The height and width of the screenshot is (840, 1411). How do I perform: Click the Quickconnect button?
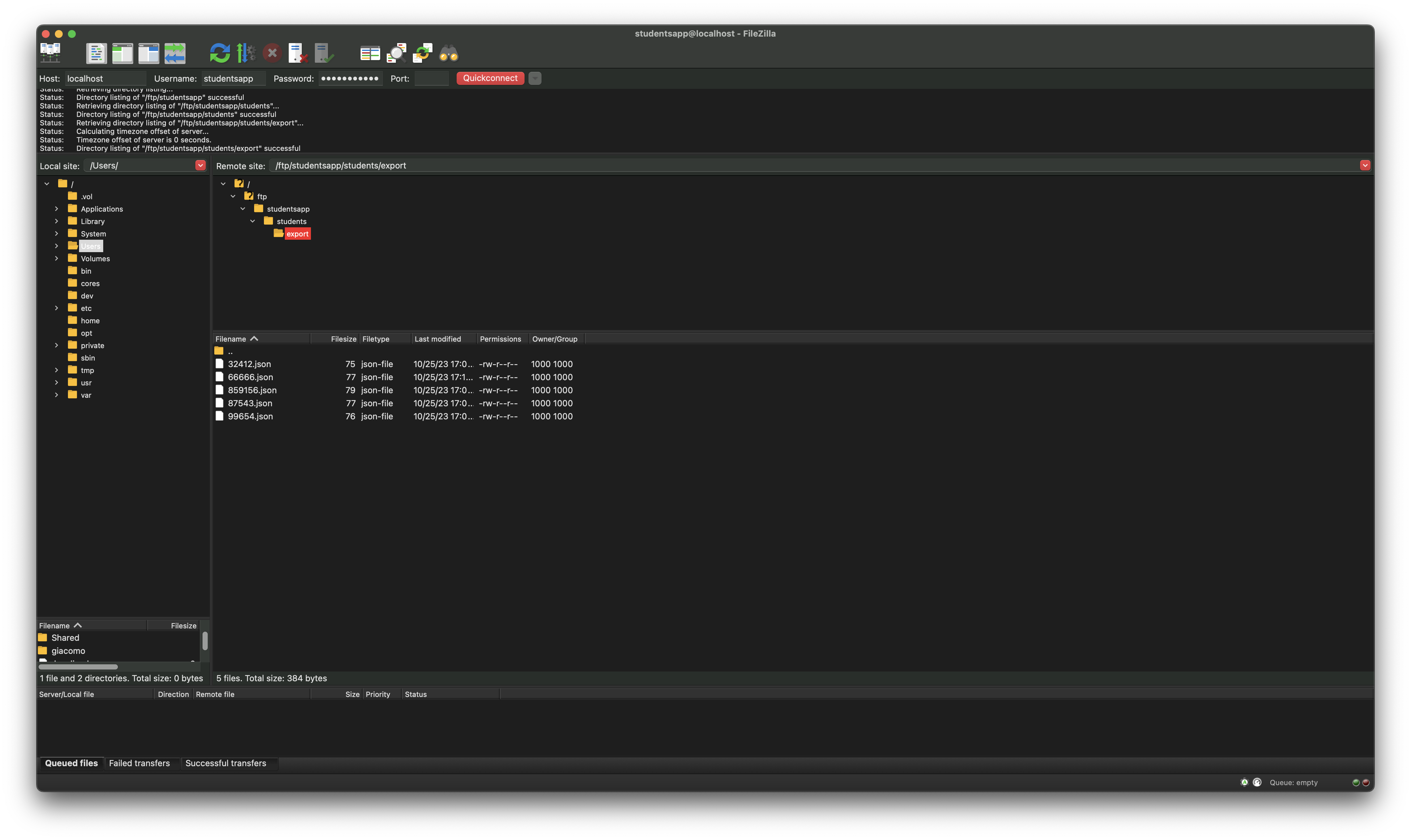[x=490, y=78]
